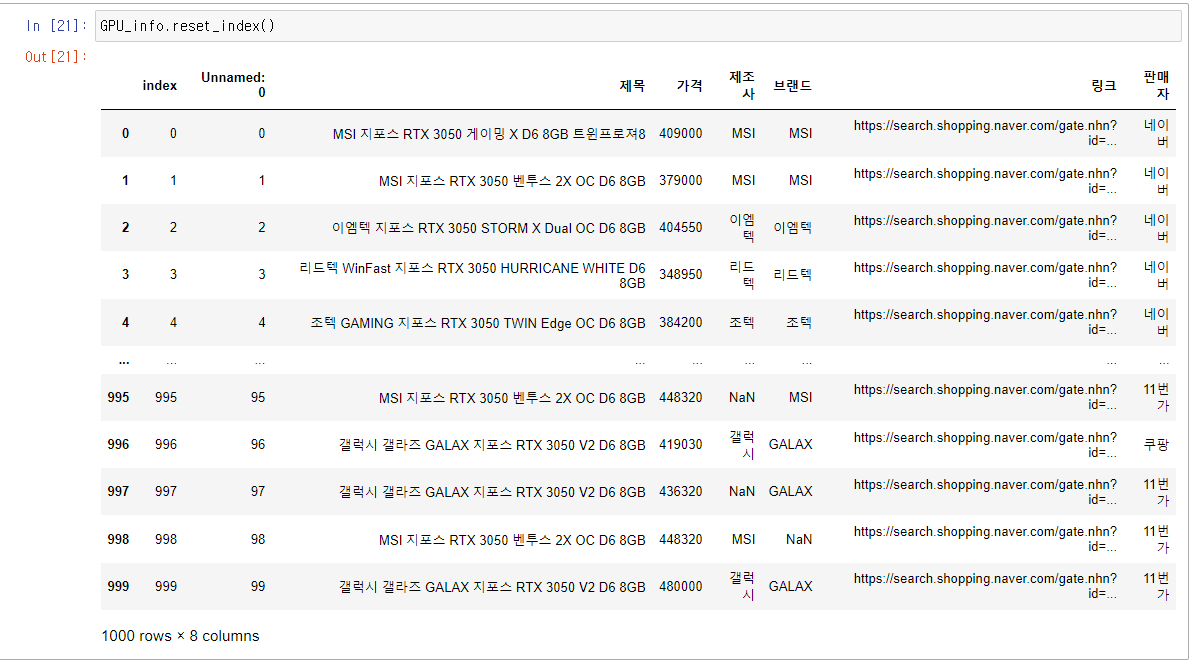Click the code cell input GPU_info.reset_index()
1192x670 pixels.
[638, 26]
